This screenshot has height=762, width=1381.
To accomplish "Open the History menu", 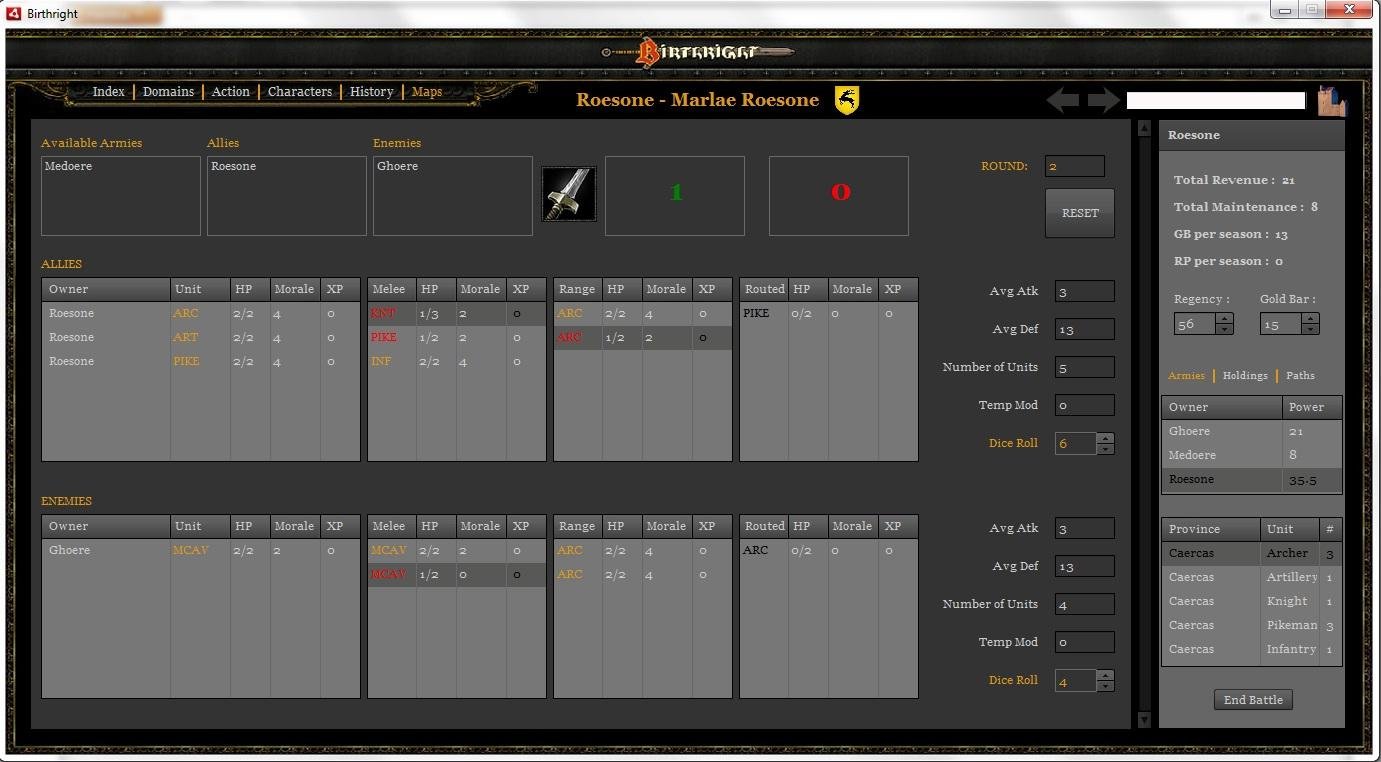I will tap(371, 92).
